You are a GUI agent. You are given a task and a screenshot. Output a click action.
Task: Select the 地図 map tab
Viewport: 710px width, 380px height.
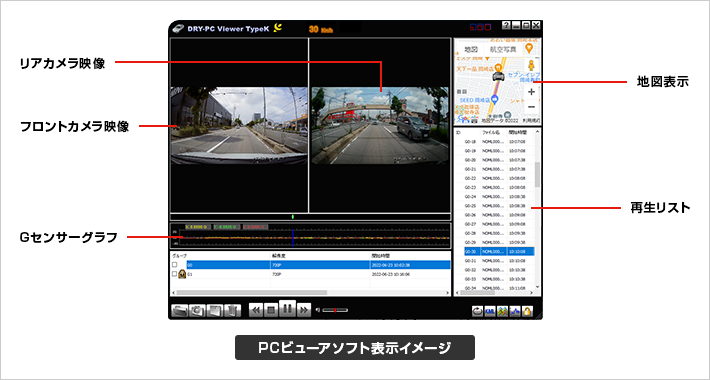pyautogui.click(x=471, y=49)
